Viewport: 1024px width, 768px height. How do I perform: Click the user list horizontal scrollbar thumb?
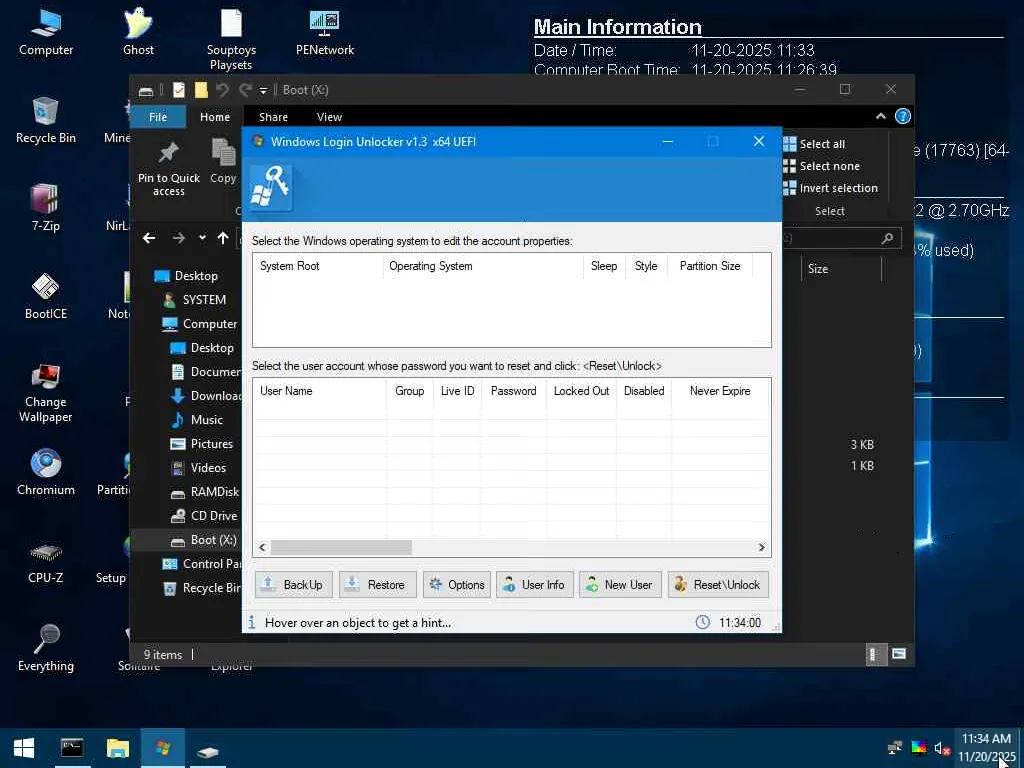[341, 547]
